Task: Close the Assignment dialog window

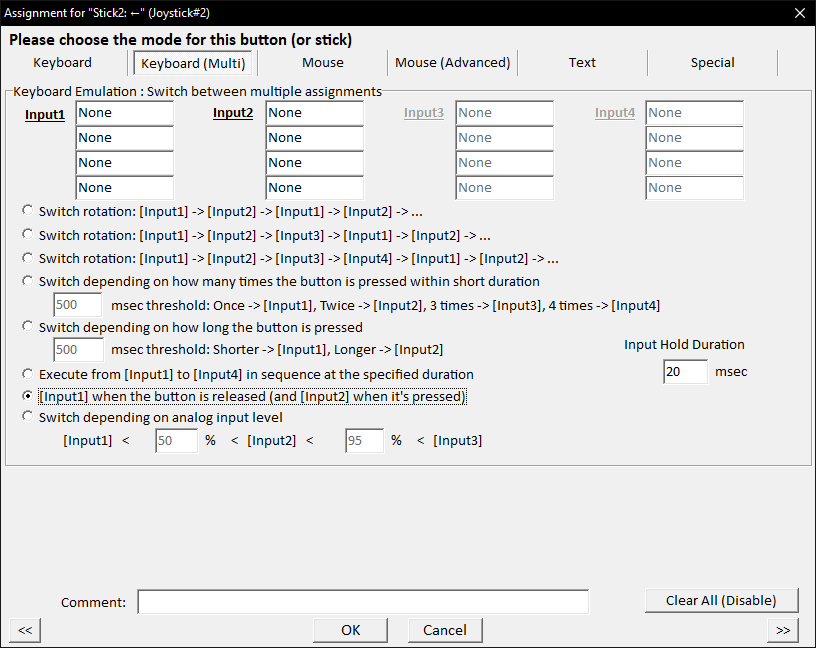Action: (x=798, y=13)
